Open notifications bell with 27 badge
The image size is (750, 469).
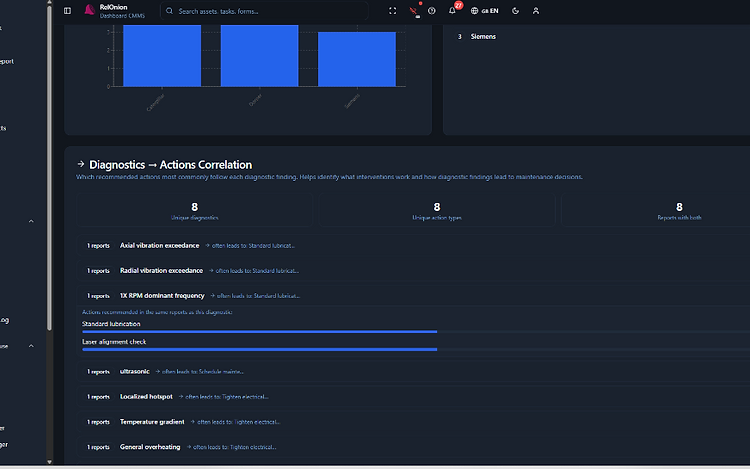pyautogui.click(x=452, y=11)
